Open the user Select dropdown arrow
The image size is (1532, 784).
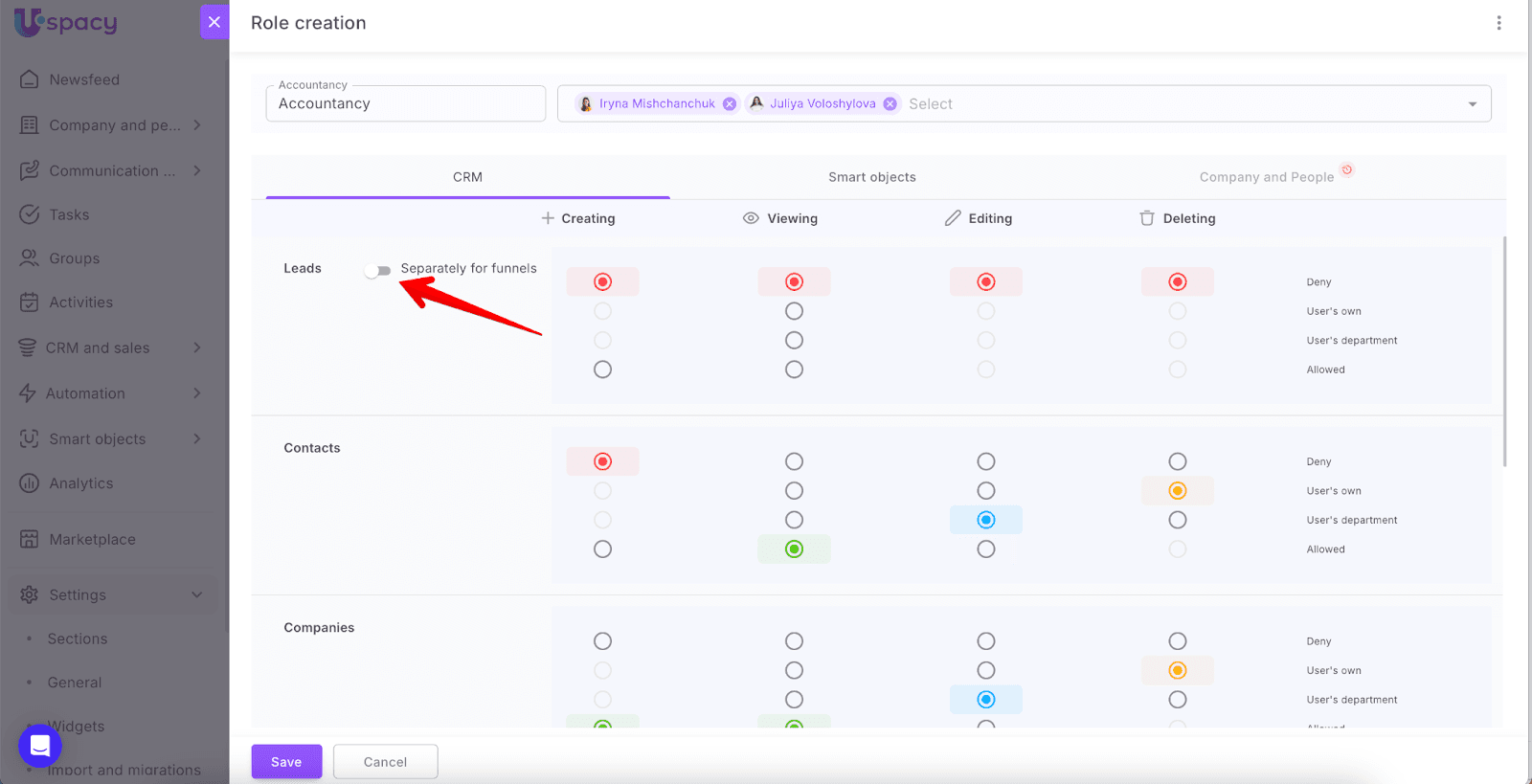(x=1472, y=104)
